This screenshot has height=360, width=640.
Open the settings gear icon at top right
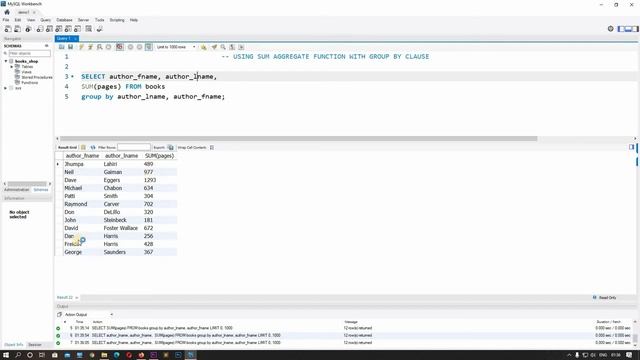(x=611, y=29)
